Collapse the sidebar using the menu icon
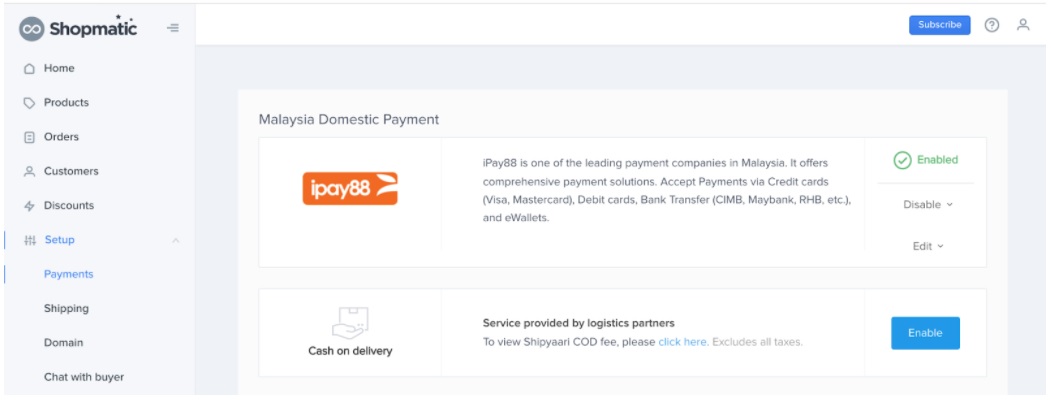This screenshot has height=400, width=1051. pyautogui.click(x=173, y=28)
